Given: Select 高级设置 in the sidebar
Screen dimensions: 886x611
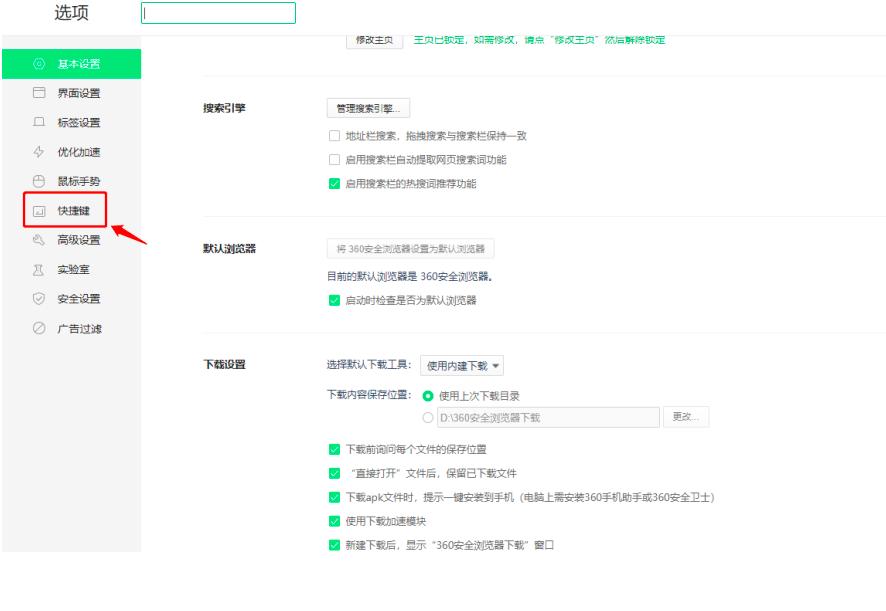Looking at the screenshot, I should click(x=72, y=240).
